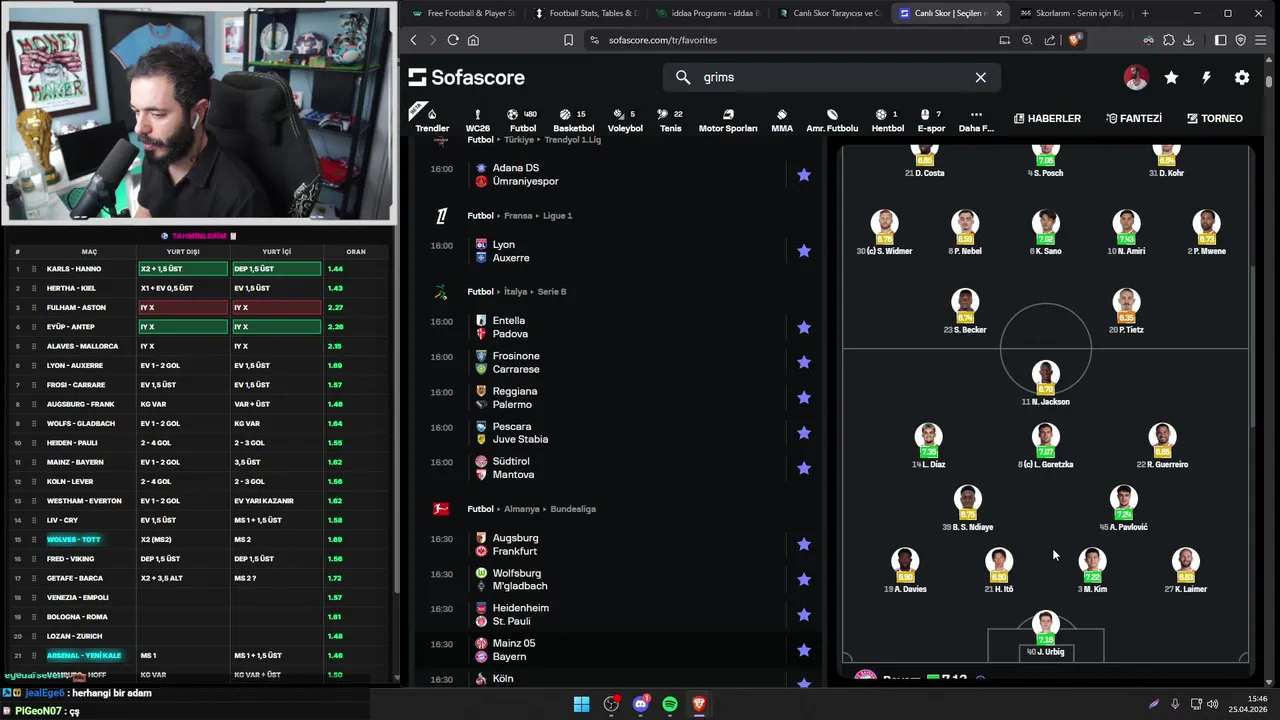Open the Wolfsburg vs M'gladbach match
Image resolution: width=1280 pixels, height=720 pixels.
pyautogui.click(x=617, y=580)
